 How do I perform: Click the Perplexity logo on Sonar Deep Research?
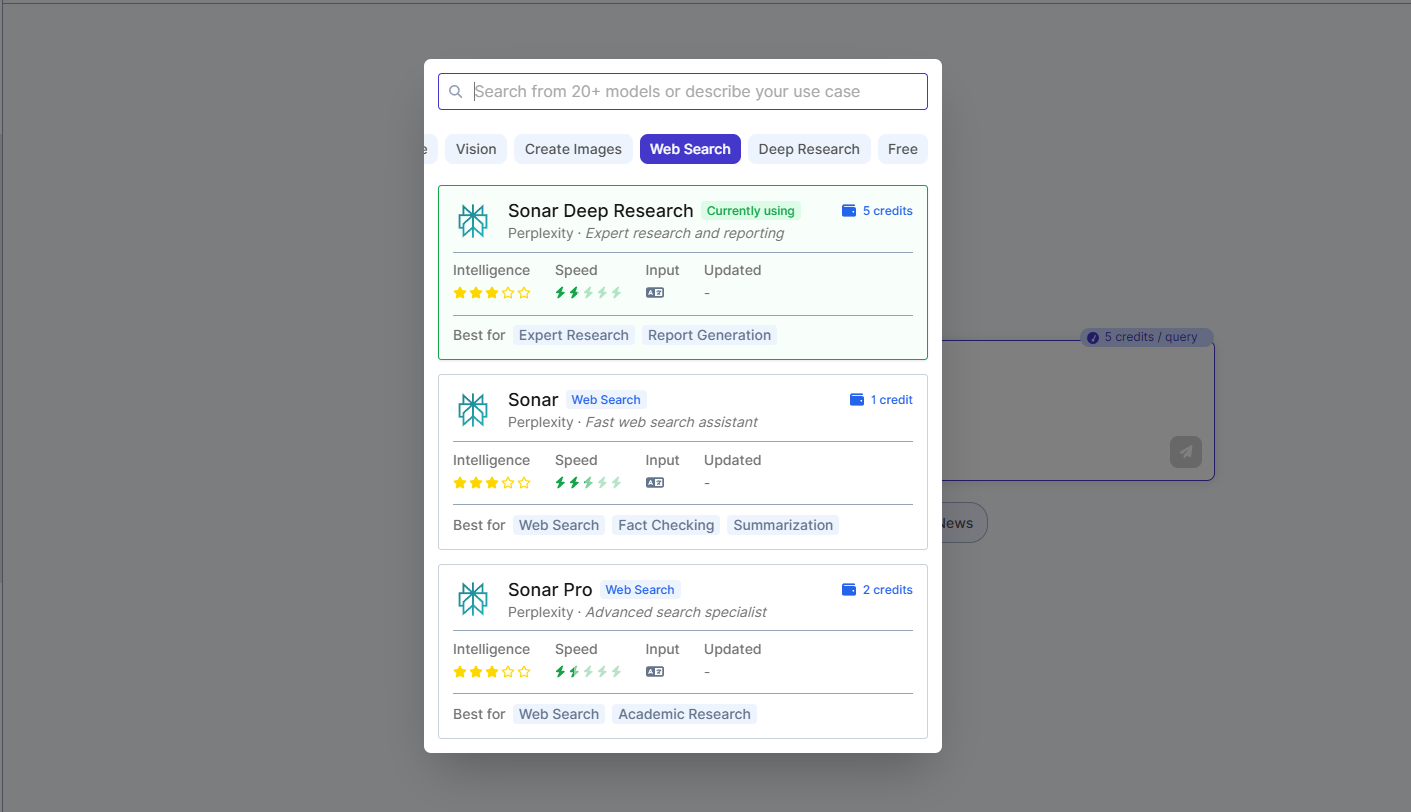pos(473,221)
